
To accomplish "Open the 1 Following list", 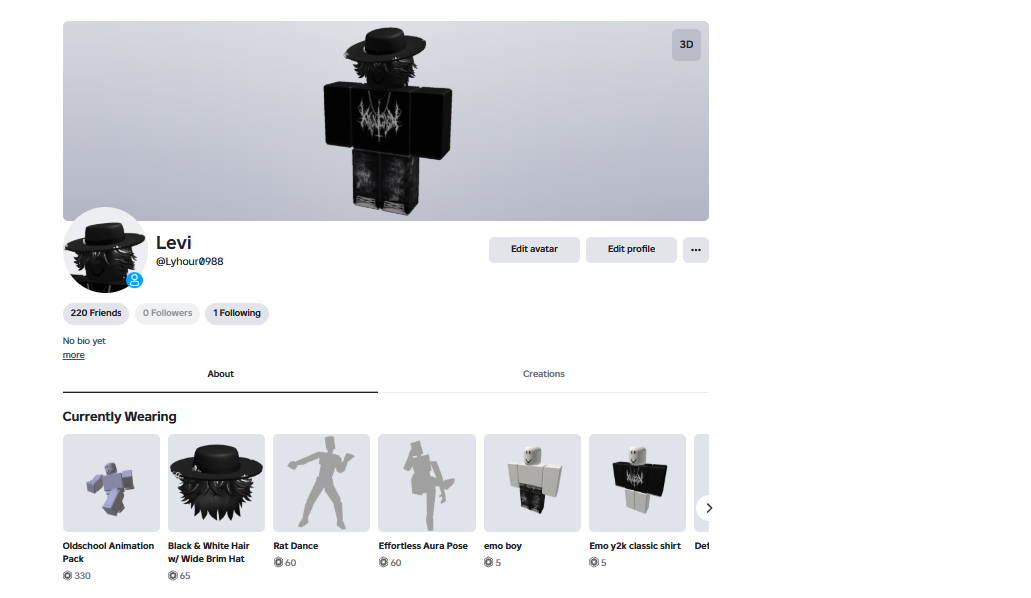I will tap(237, 313).
